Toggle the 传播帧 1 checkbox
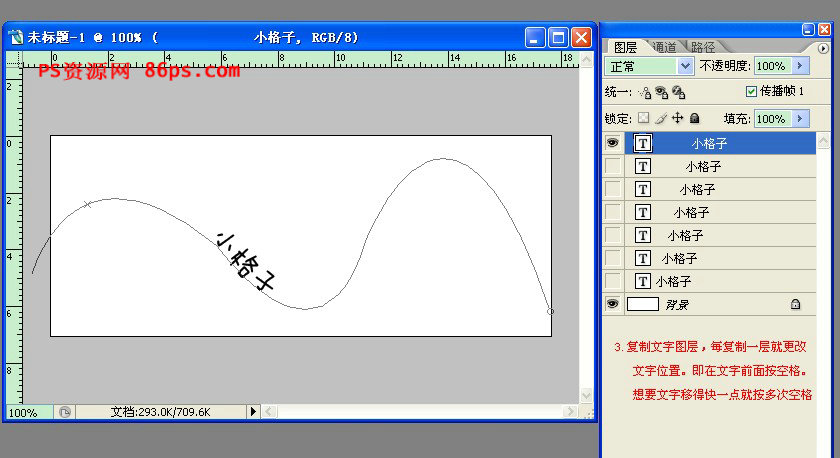Viewport: 840px width, 458px height. (751, 92)
